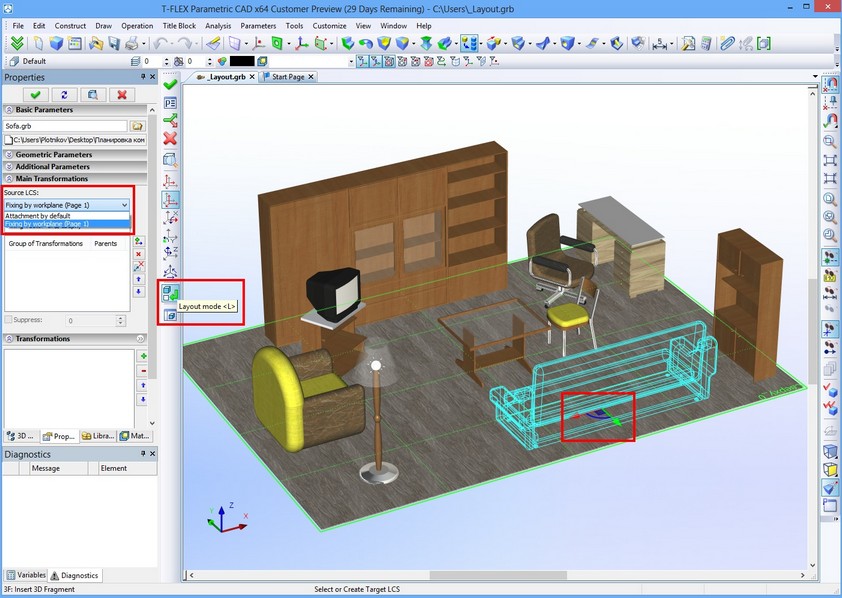Click the Layout mode icon
This screenshot has width=842, height=598.
click(170, 293)
